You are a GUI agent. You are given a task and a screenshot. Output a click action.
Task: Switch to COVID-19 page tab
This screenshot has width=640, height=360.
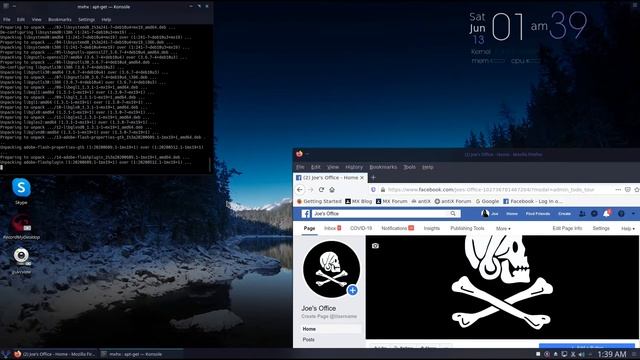click(361, 228)
